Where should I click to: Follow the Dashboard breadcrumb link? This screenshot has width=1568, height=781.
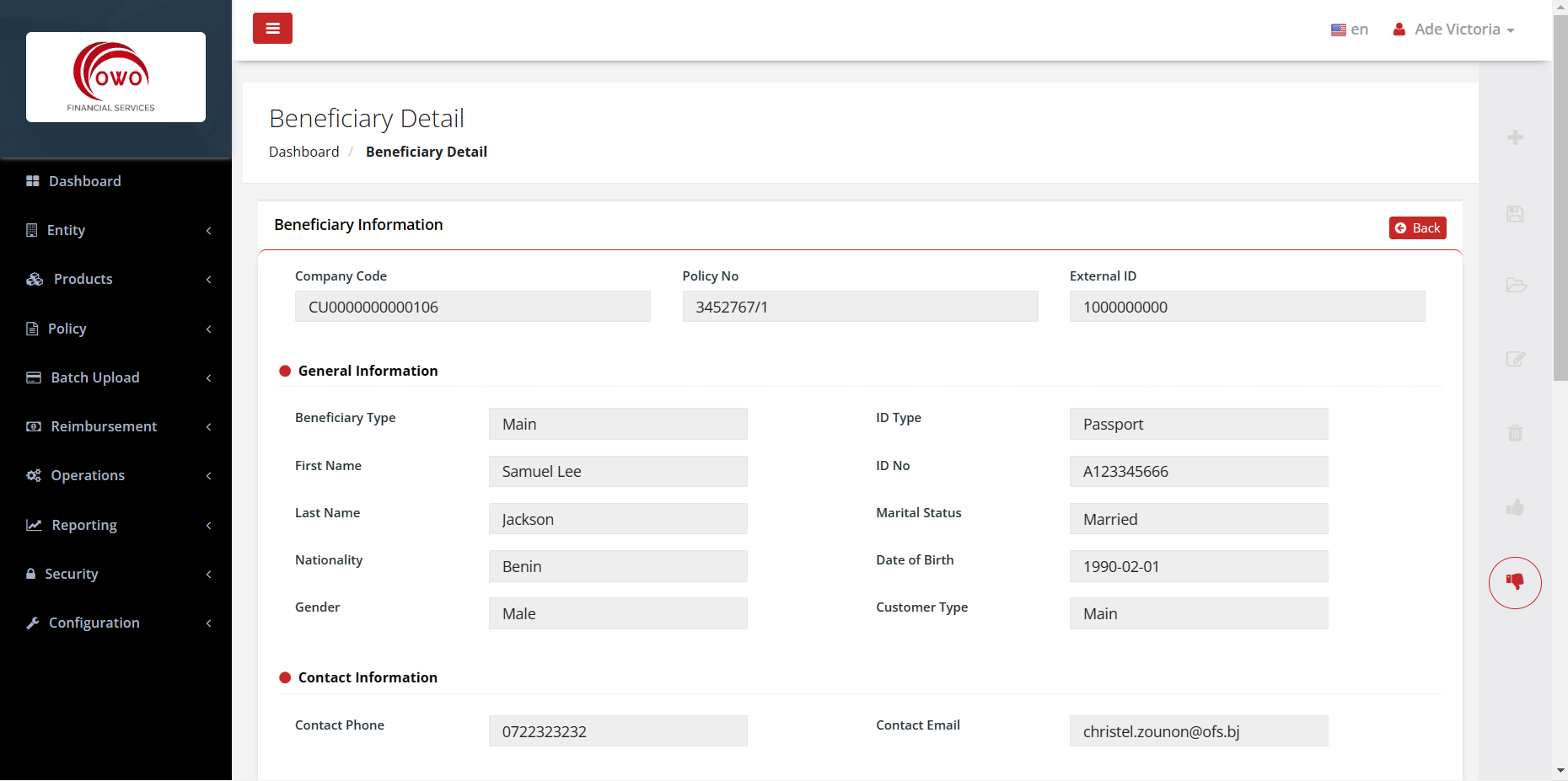(x=303, y=152)
